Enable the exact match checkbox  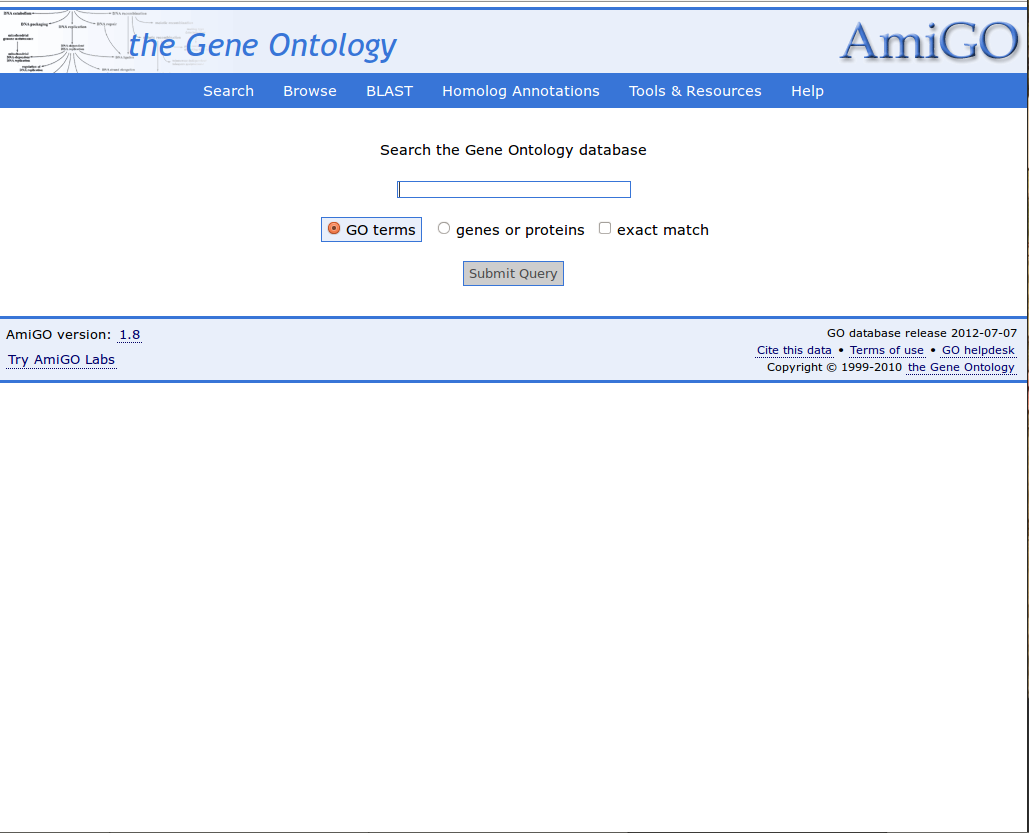pyautogui.click(x=605, y=229)
